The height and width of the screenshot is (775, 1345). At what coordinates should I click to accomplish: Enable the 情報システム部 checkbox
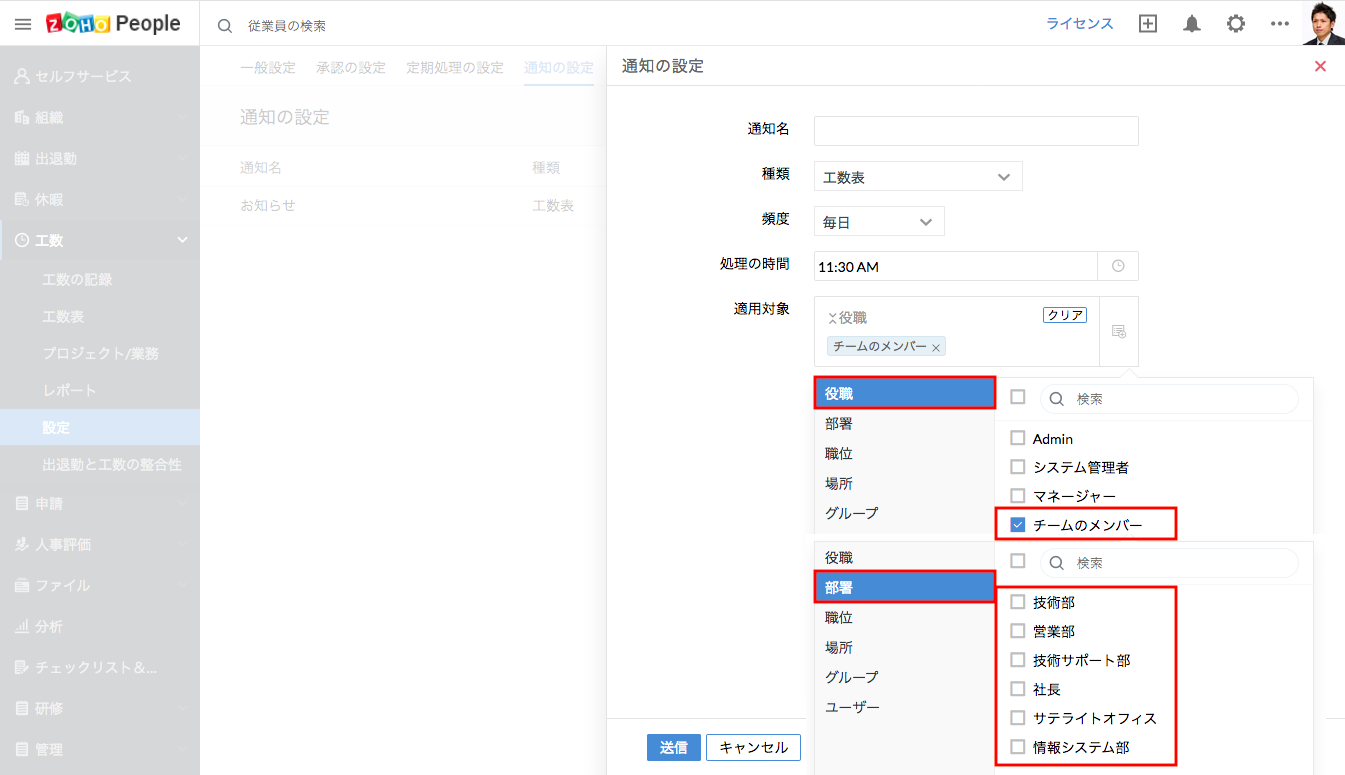click(1018, 746)
